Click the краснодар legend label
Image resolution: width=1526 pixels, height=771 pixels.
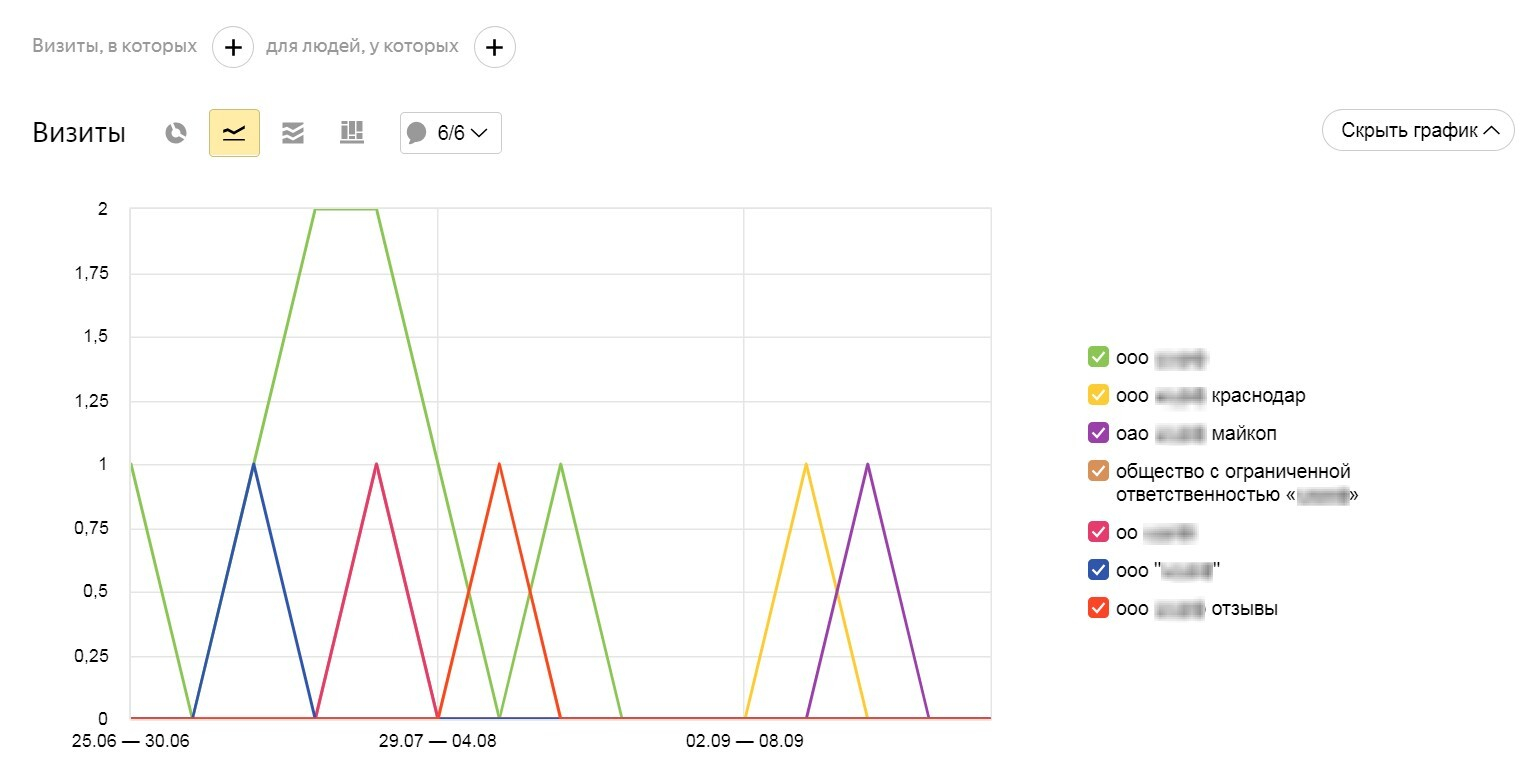pos(1258,396)
